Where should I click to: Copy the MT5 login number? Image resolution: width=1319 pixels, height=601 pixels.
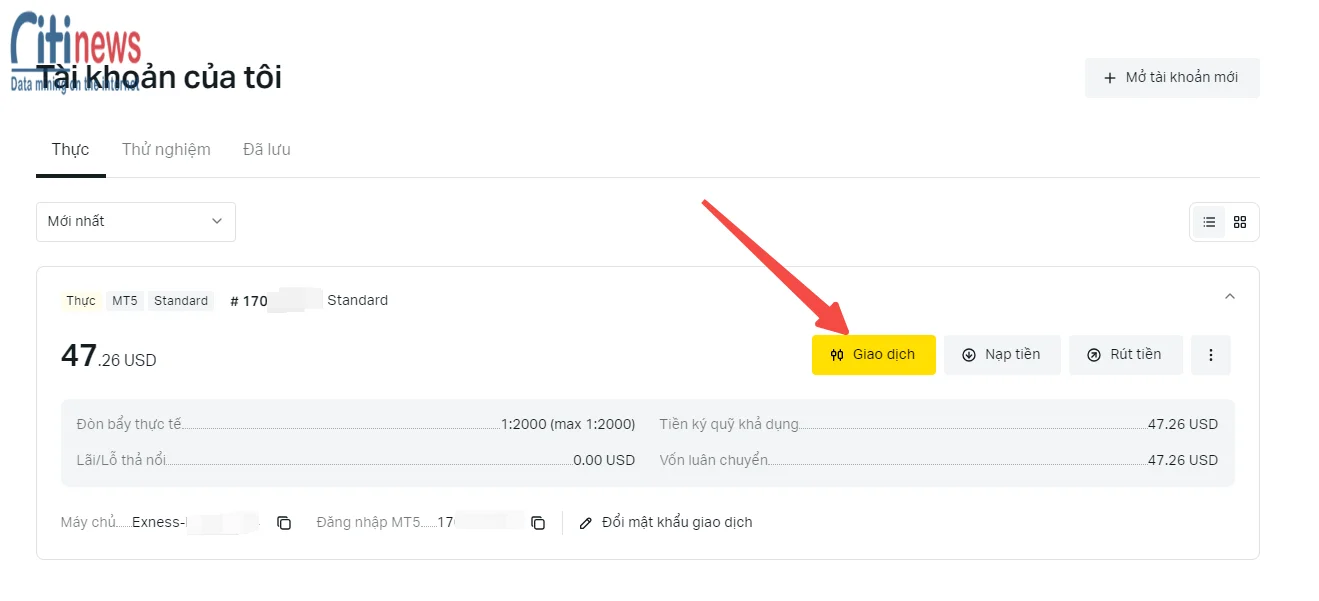[538, 523]
